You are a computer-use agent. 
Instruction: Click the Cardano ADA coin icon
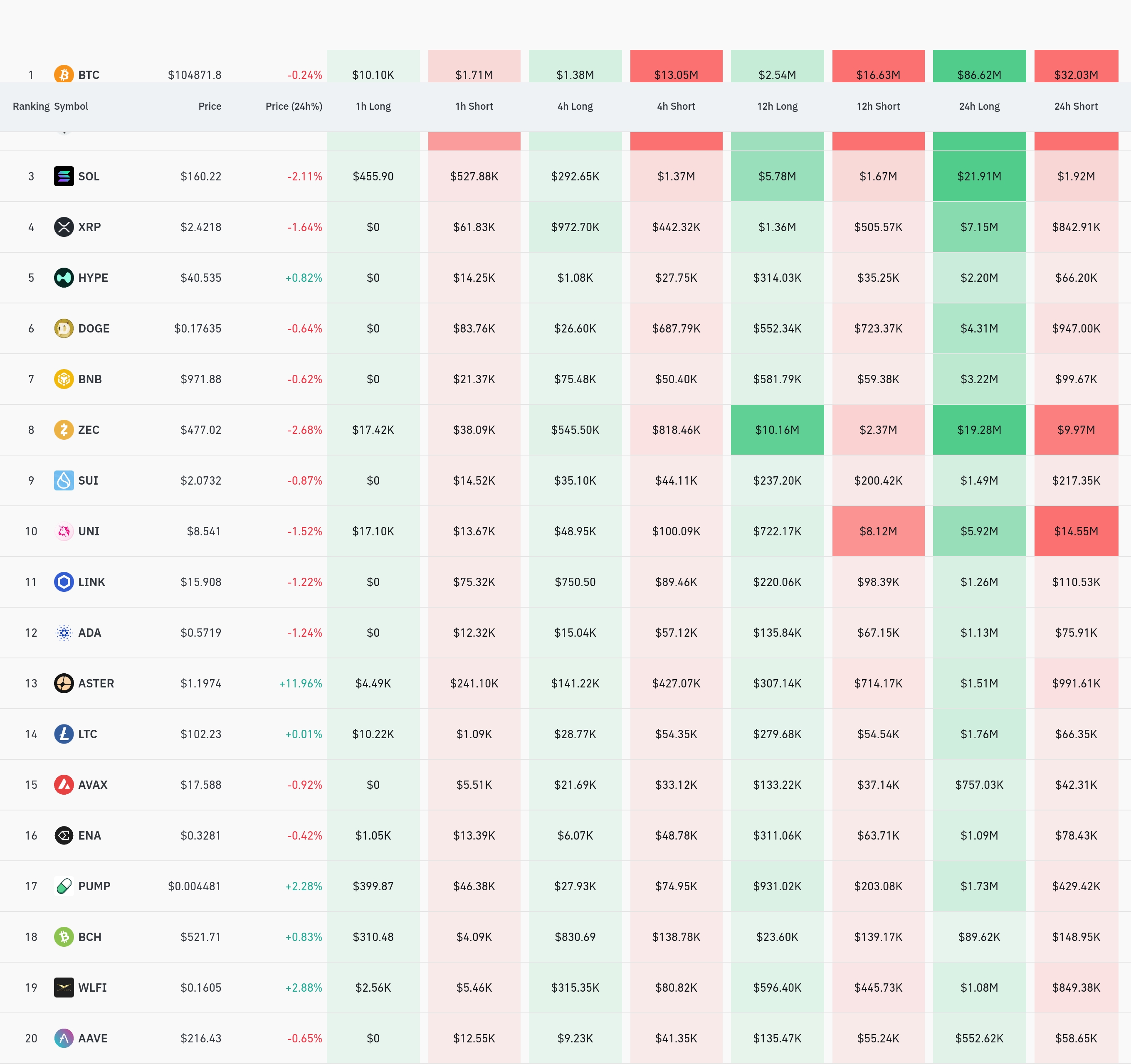[64, 632]
